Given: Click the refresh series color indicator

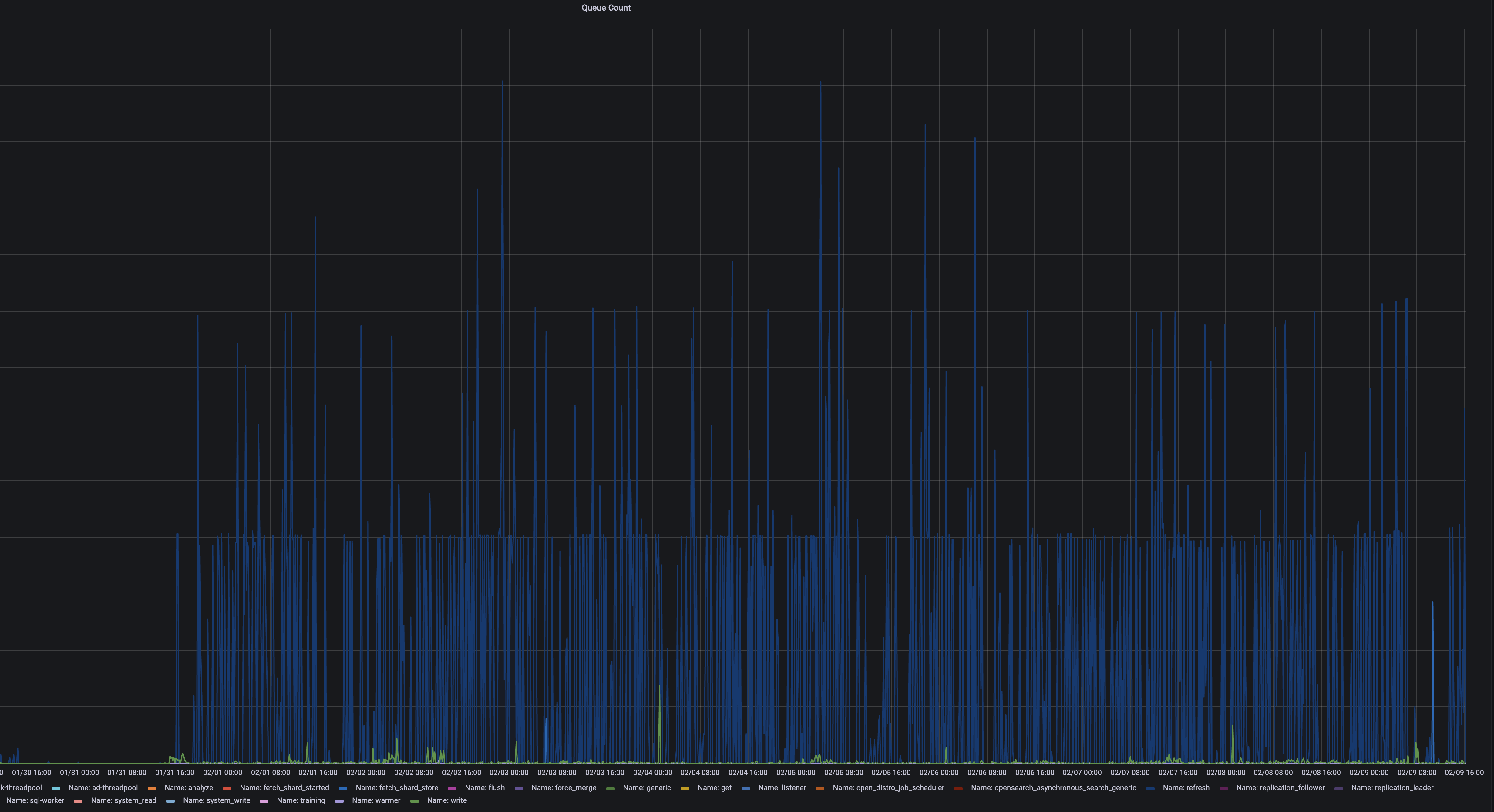Looking at the screenshot, I should click(x=1151, y=788).
